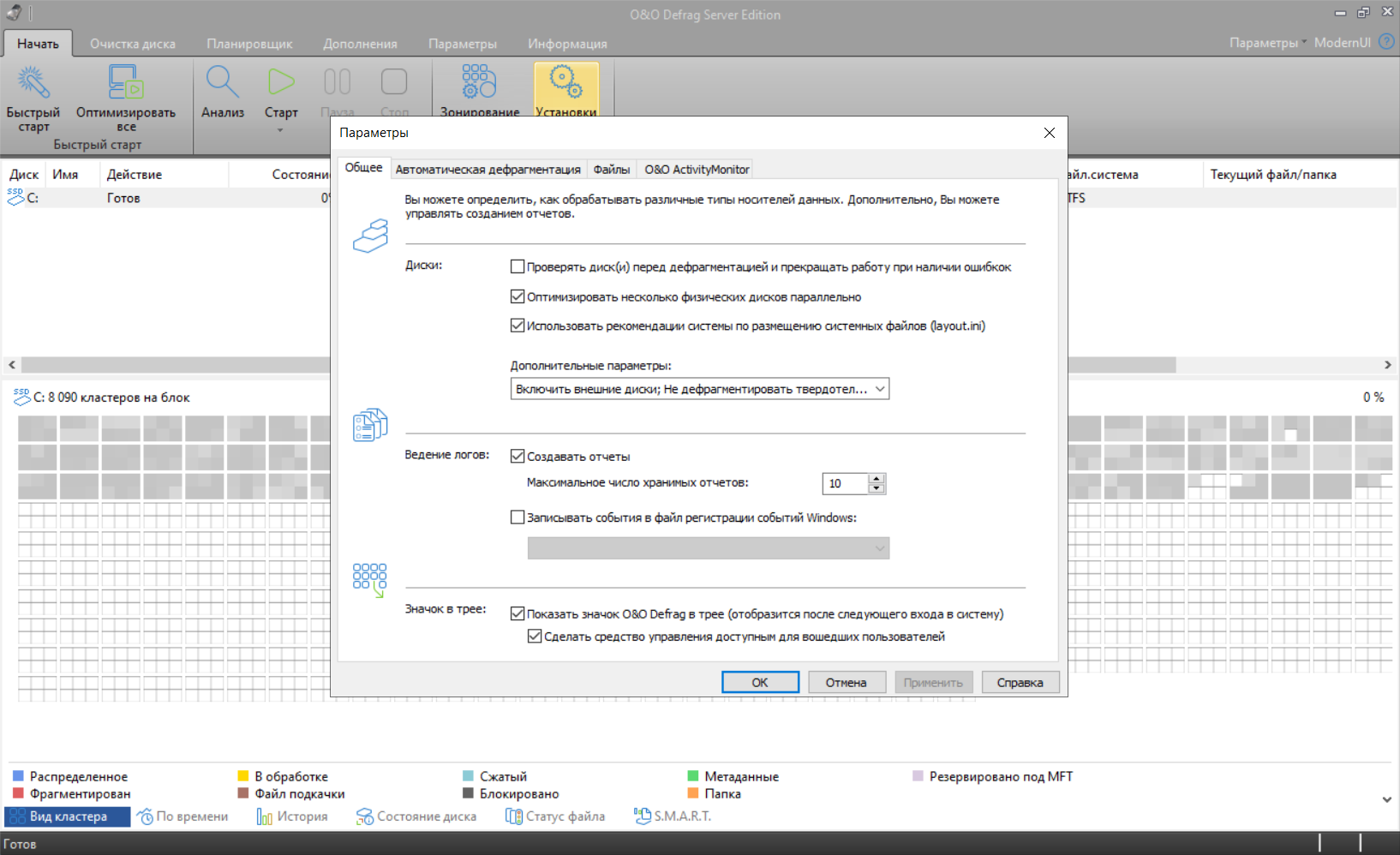This screenshot has width=1400, height=855.
Task: Click the right arrow of the drive list scrollbar
Action: (x=1388, y=365)
